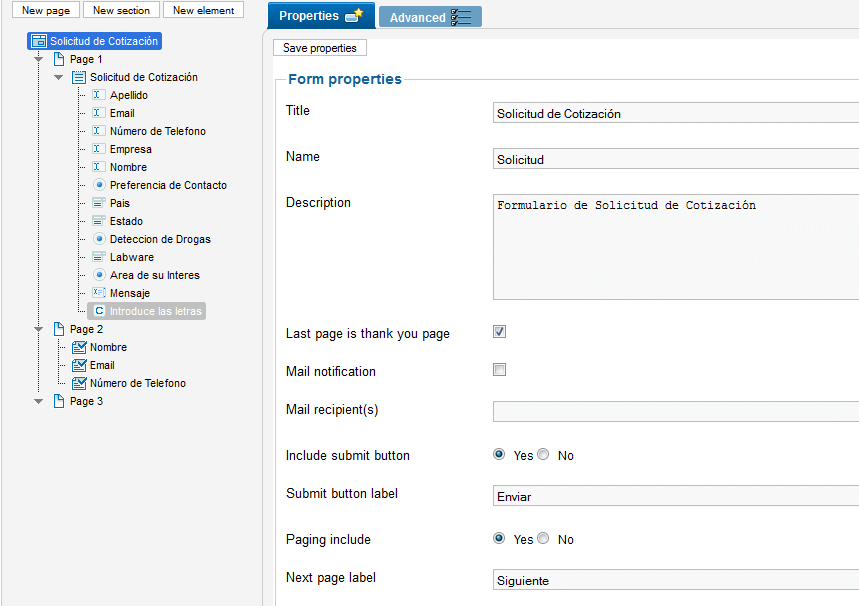This screenshot has height=606, width=859.
Task: Click the dropdown icon beside Pais
Action: (99, 203)
